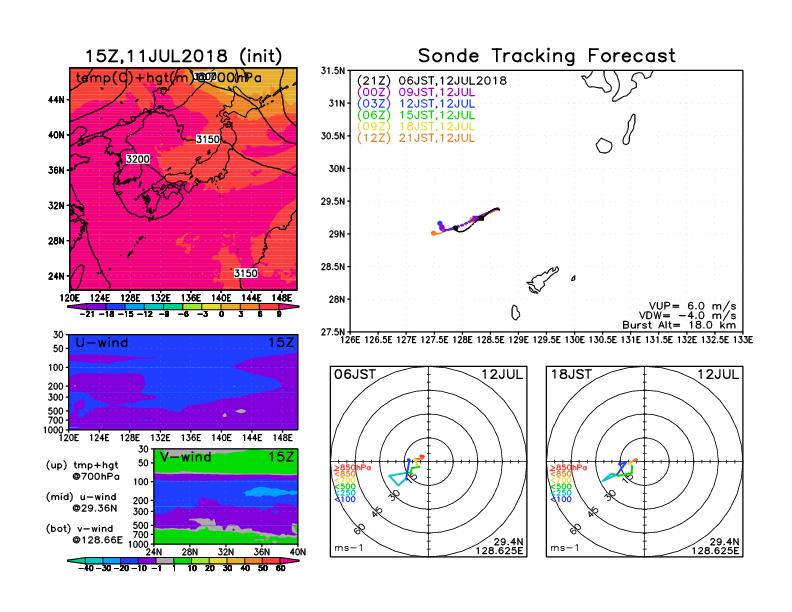The width and height of the screenshot is (792, 612).
Task: Click the orange endpoint dot of the 12Z track
Action: [x=433, y=233]
